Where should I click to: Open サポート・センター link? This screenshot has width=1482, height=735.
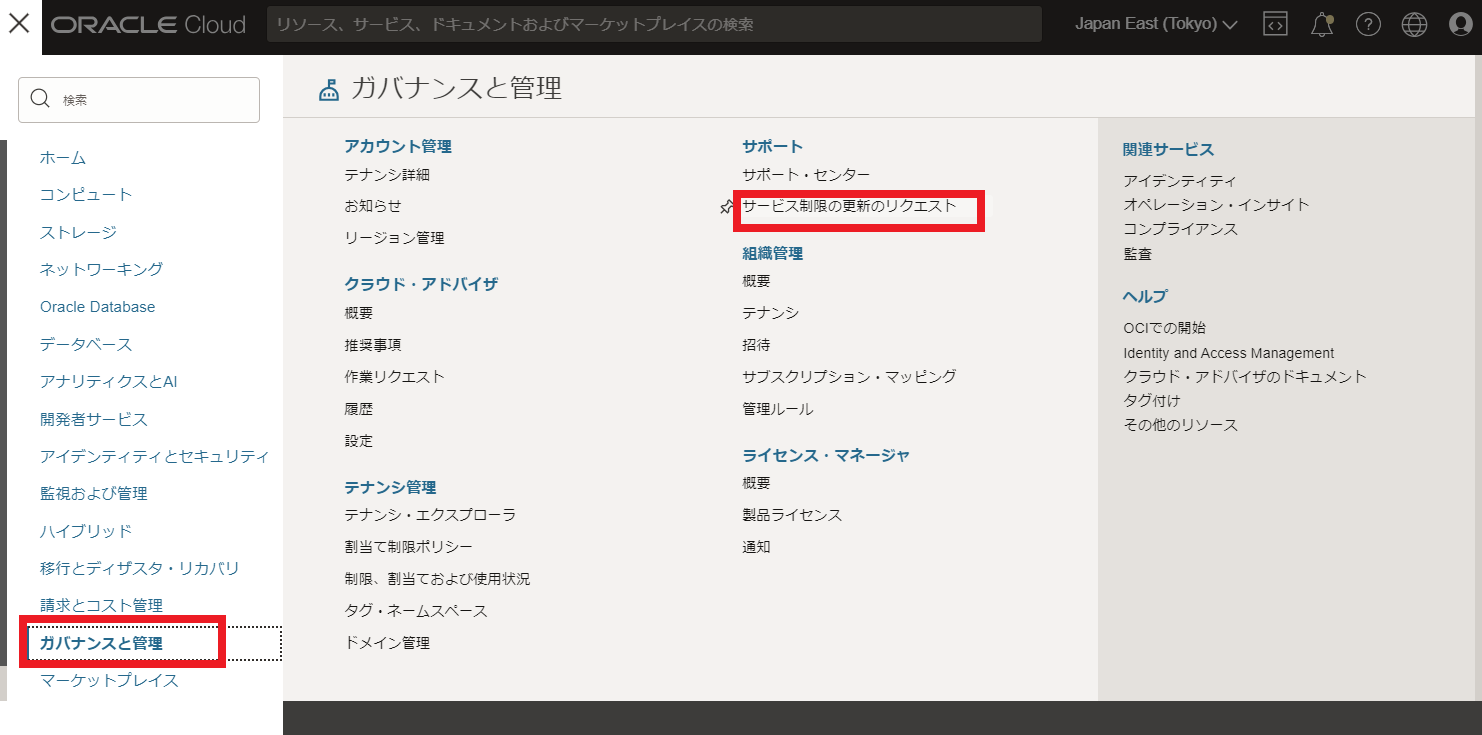point(806,175)
